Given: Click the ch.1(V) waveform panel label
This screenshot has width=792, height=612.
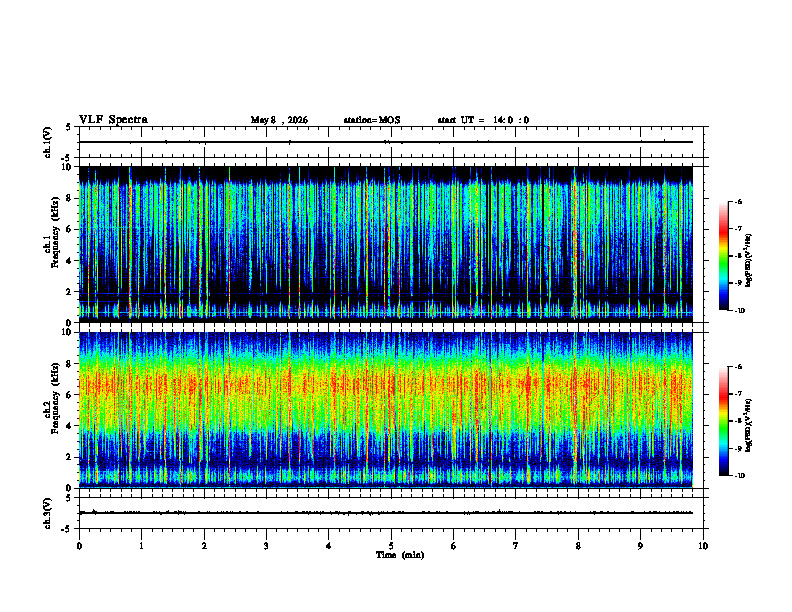Looking at the screenshot, I should coord(48,142).
